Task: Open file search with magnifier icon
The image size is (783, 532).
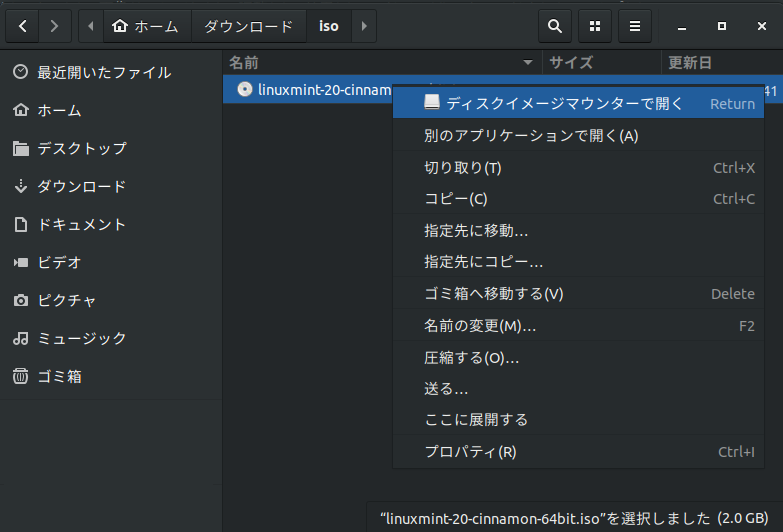Action: pyautogui.click(x=555, y=26)
